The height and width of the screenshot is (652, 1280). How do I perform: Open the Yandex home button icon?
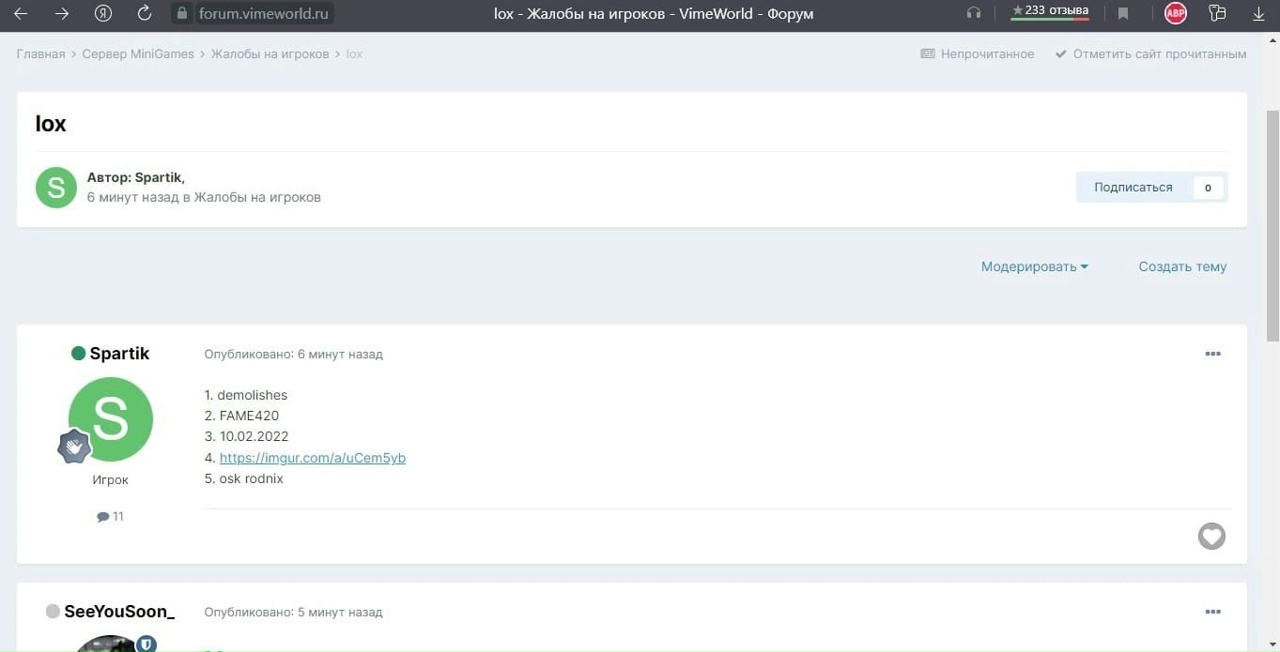(103, 14)
